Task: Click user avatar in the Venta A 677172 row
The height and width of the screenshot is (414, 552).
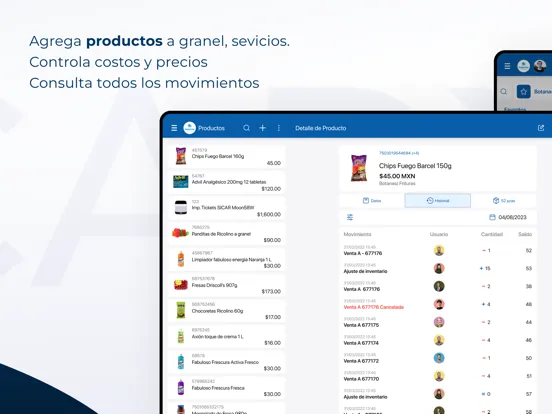Action: (439, 358)
